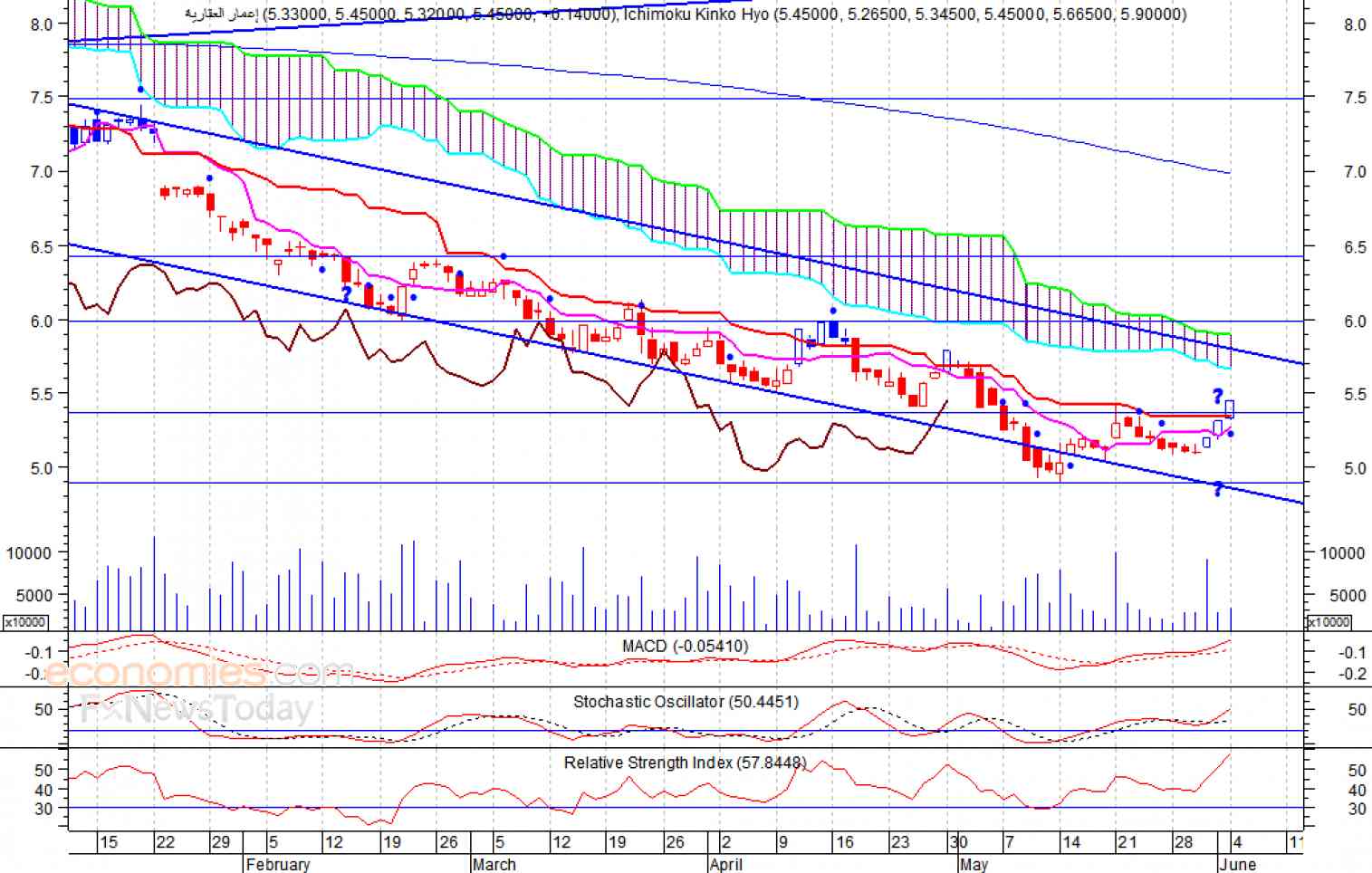Click the 7.5 price level on right axis

tap(1355, 98)
